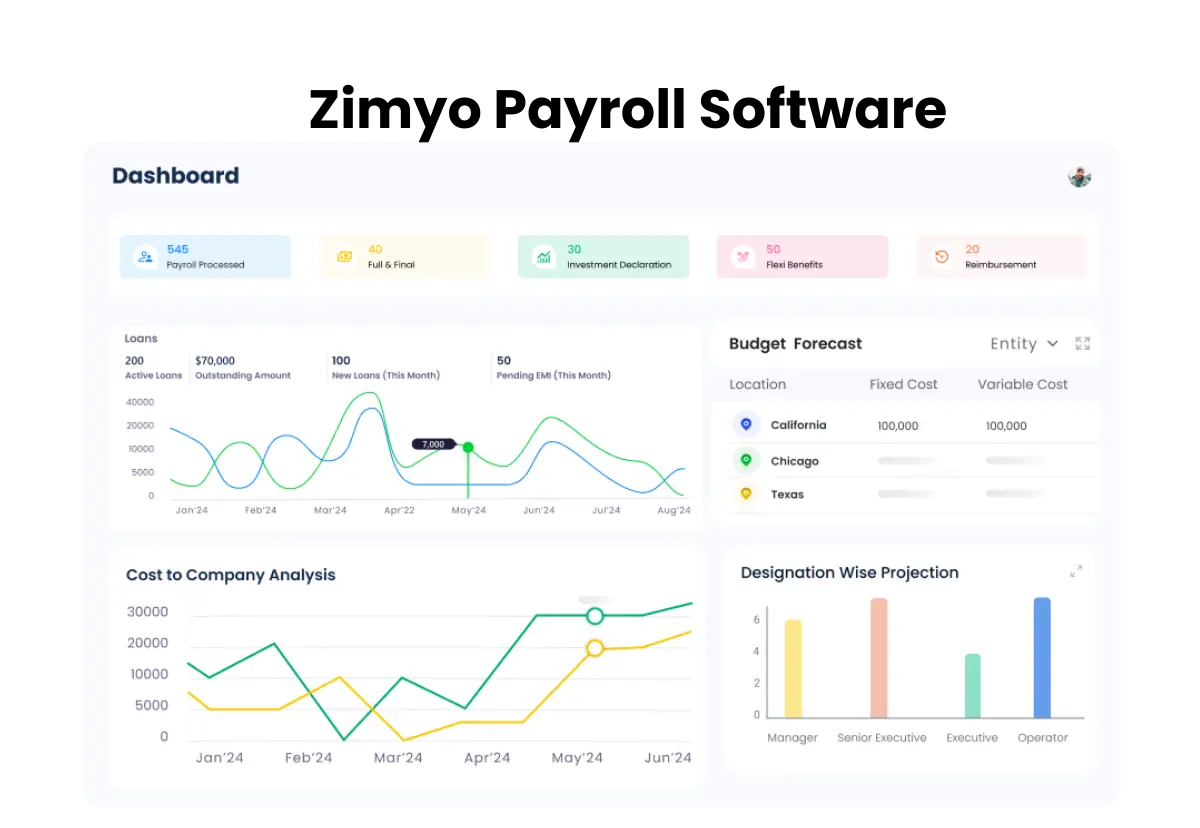Select the Flexi Benefits label
The width and height of the screenshot is (1200, 828).
794,265
